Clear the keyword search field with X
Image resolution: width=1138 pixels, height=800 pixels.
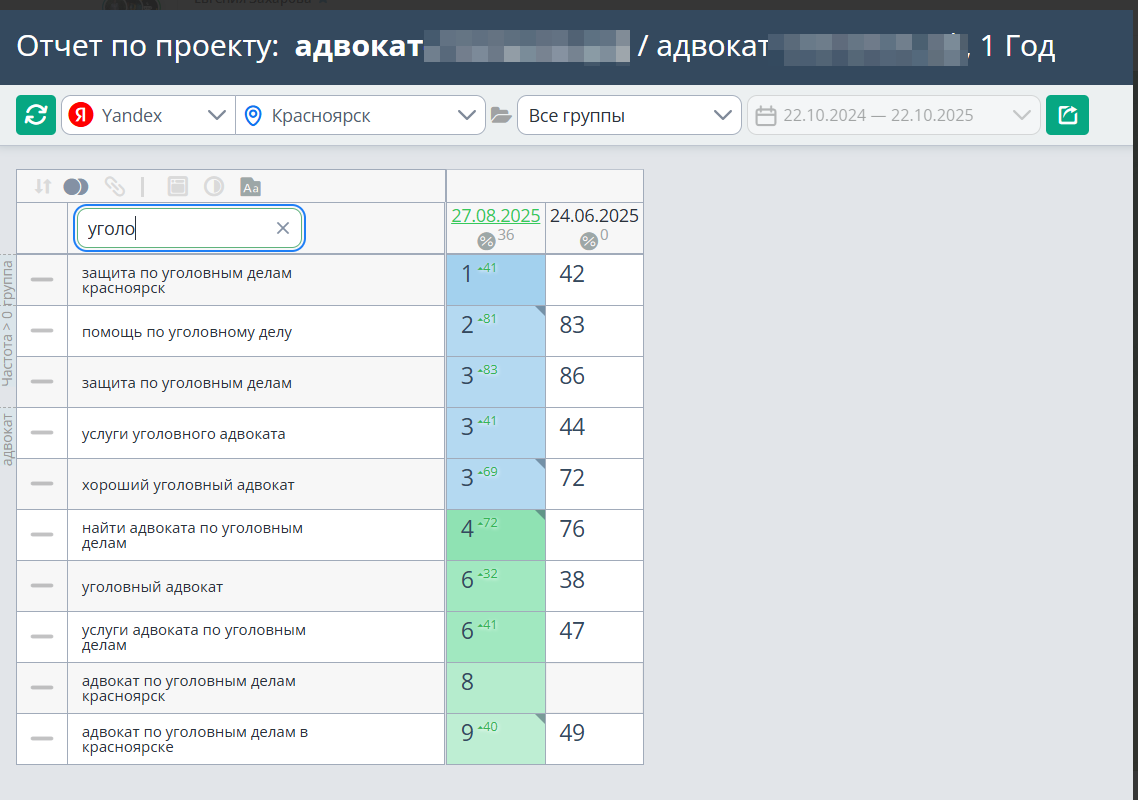[x=283, y=228]
